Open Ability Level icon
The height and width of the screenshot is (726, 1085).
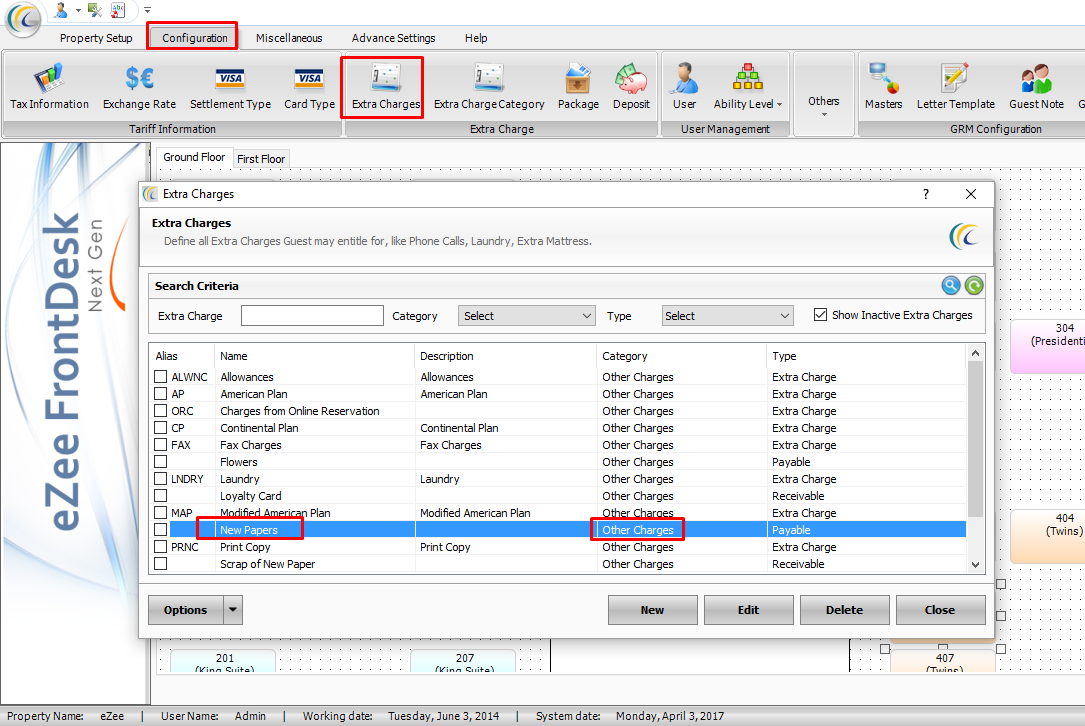click(747, 87)
